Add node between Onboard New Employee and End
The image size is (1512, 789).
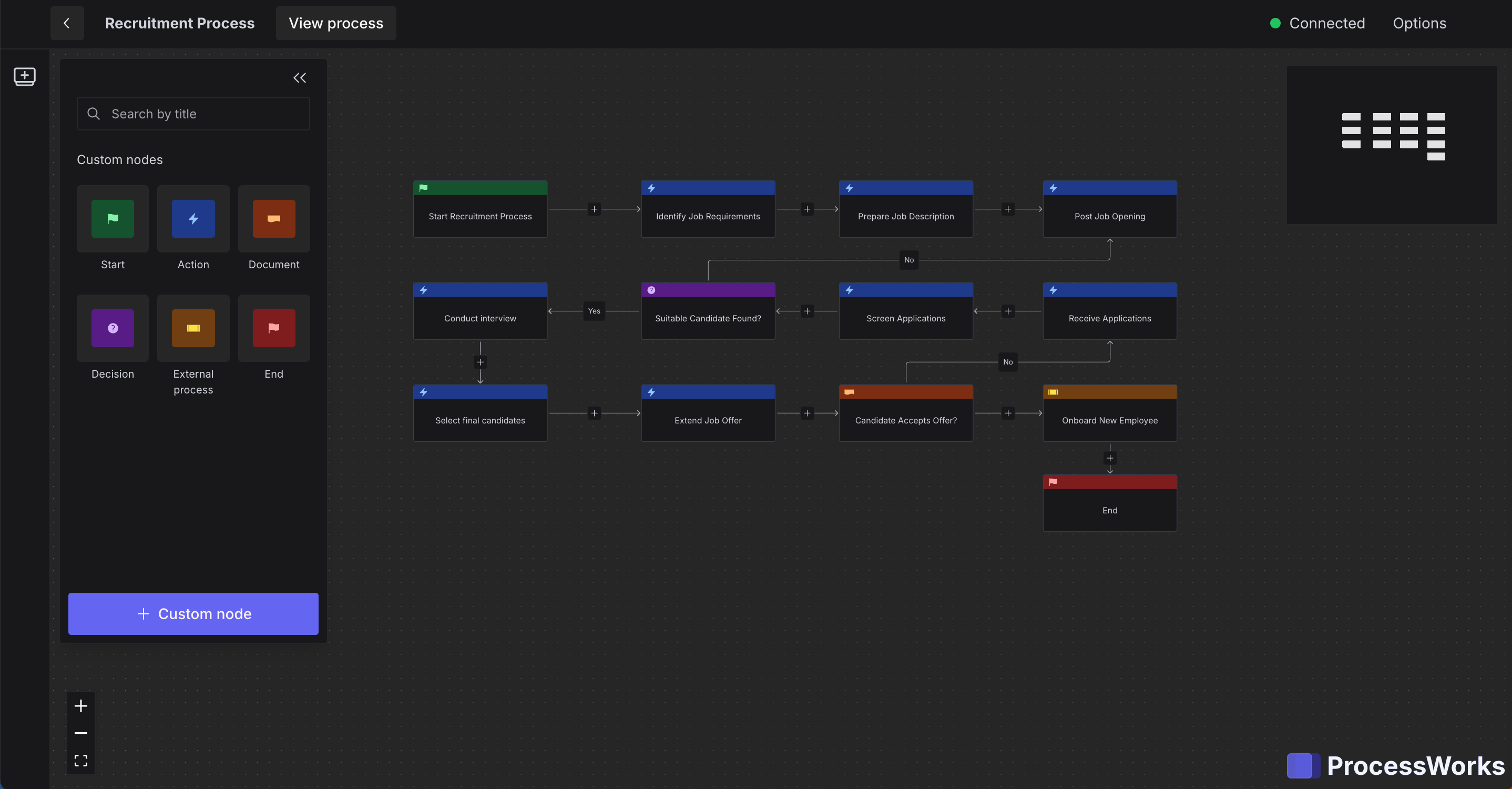pos(1109,459)
